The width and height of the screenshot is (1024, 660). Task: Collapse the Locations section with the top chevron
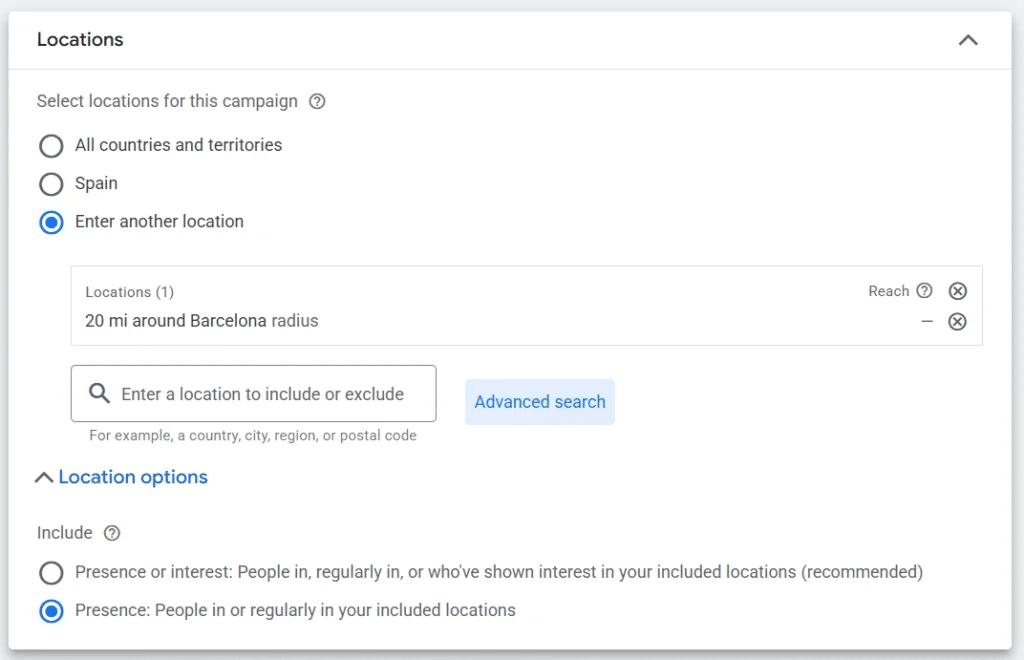tap(967, 40)
